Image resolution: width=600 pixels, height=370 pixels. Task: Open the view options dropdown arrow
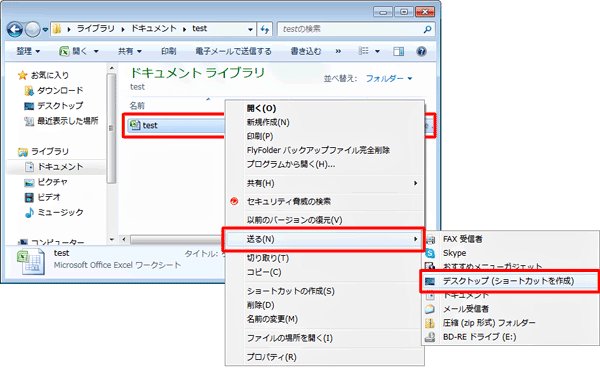pos(377,51)
